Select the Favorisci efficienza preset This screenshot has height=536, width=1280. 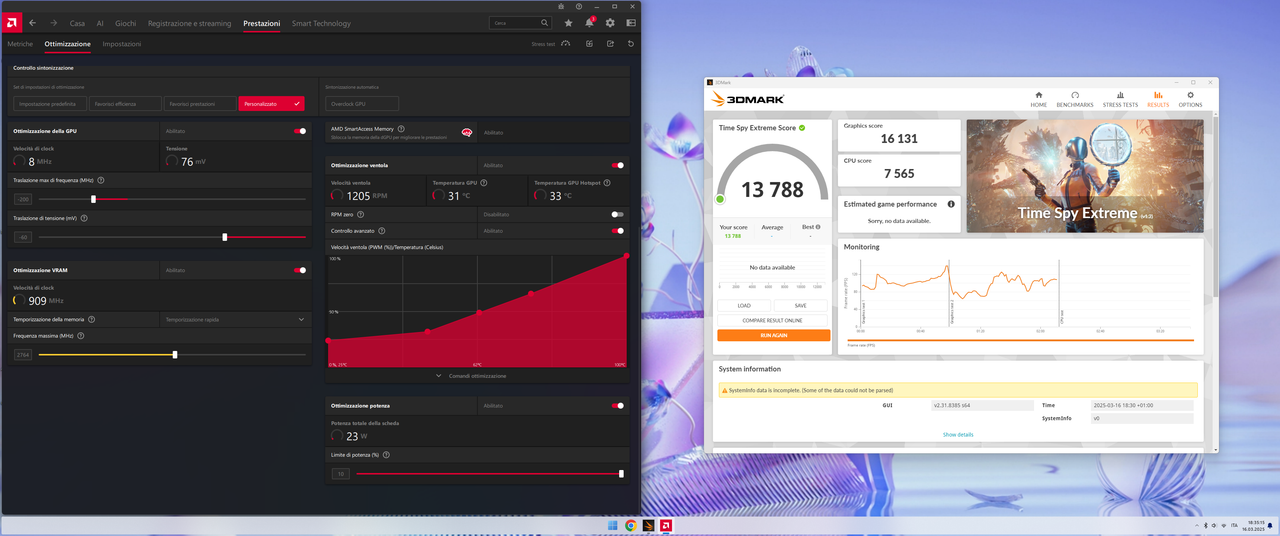(124, 104)
